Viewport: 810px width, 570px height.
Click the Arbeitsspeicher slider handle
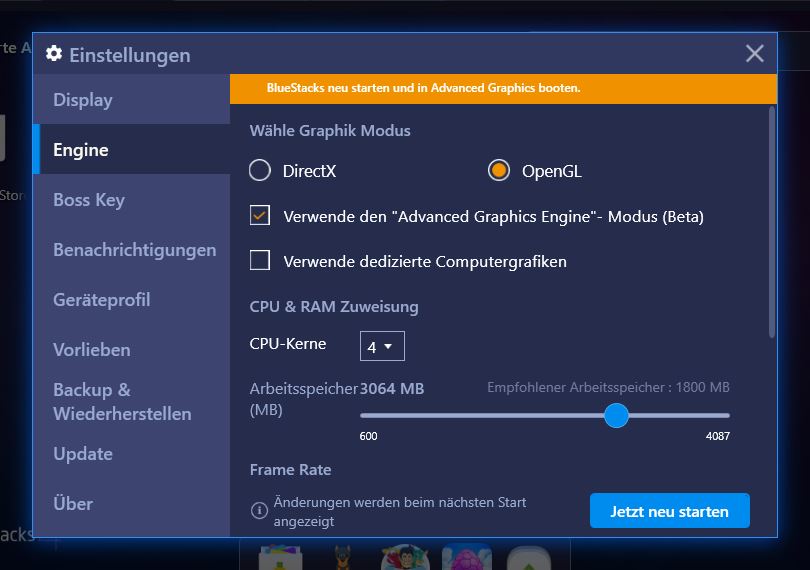(616, 415)
